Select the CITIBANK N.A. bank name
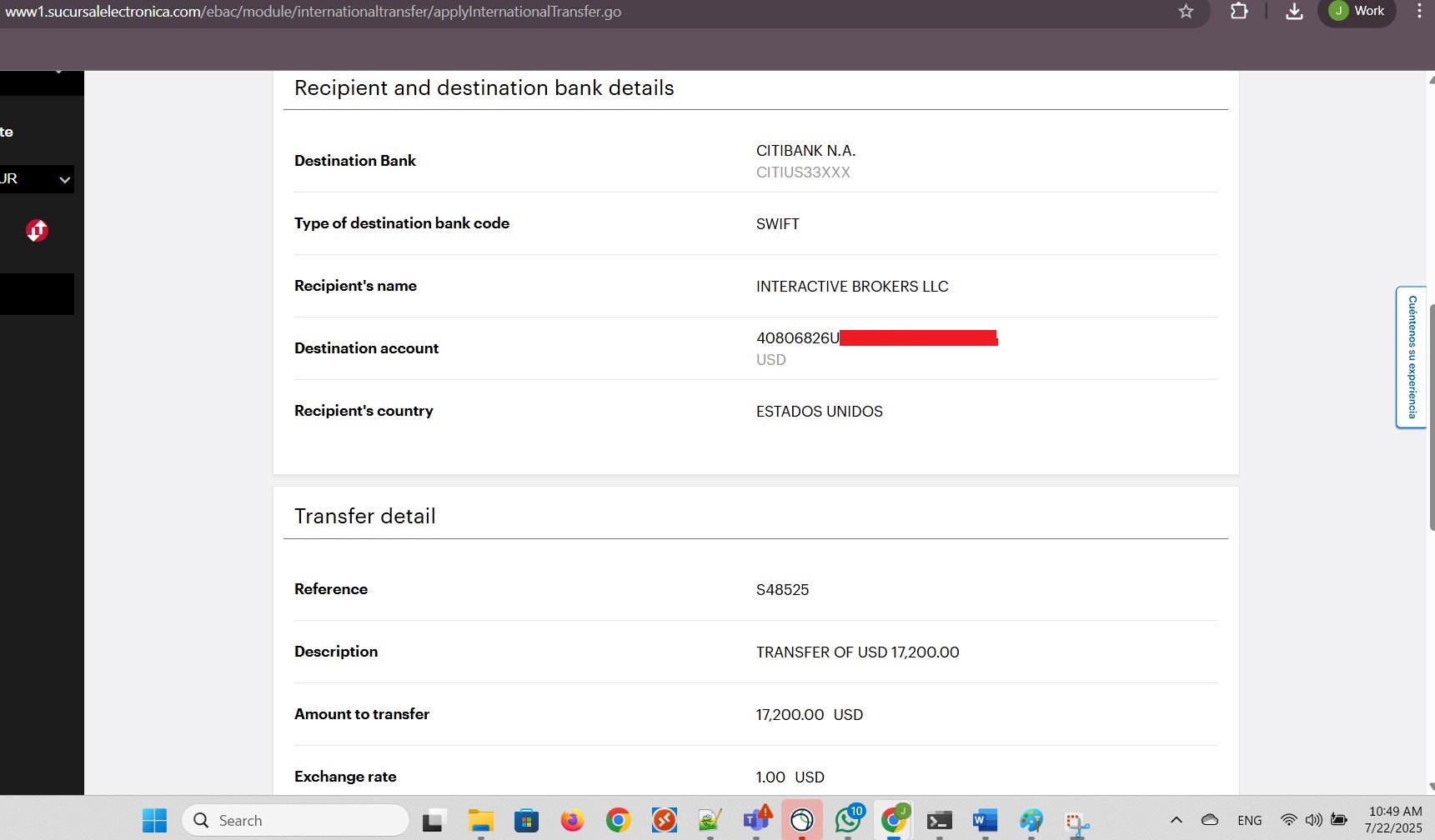 point(805,151)
